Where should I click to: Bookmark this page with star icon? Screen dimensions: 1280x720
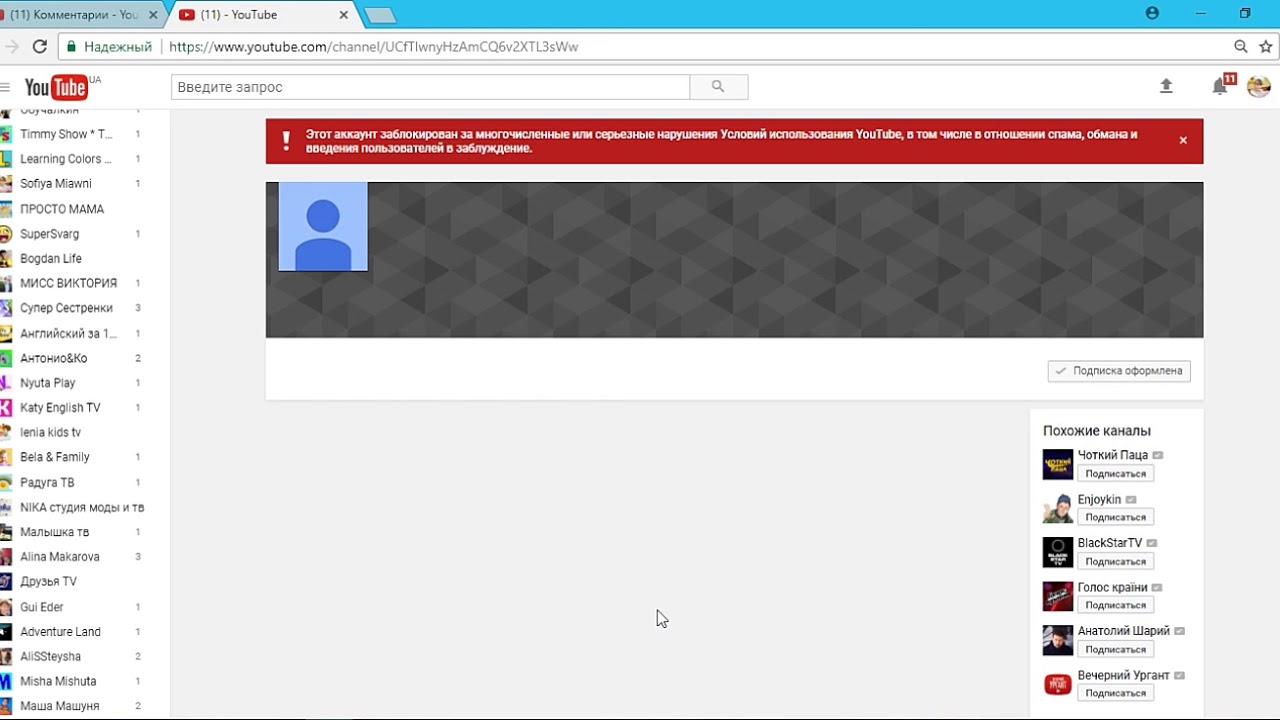(1266, 46)
